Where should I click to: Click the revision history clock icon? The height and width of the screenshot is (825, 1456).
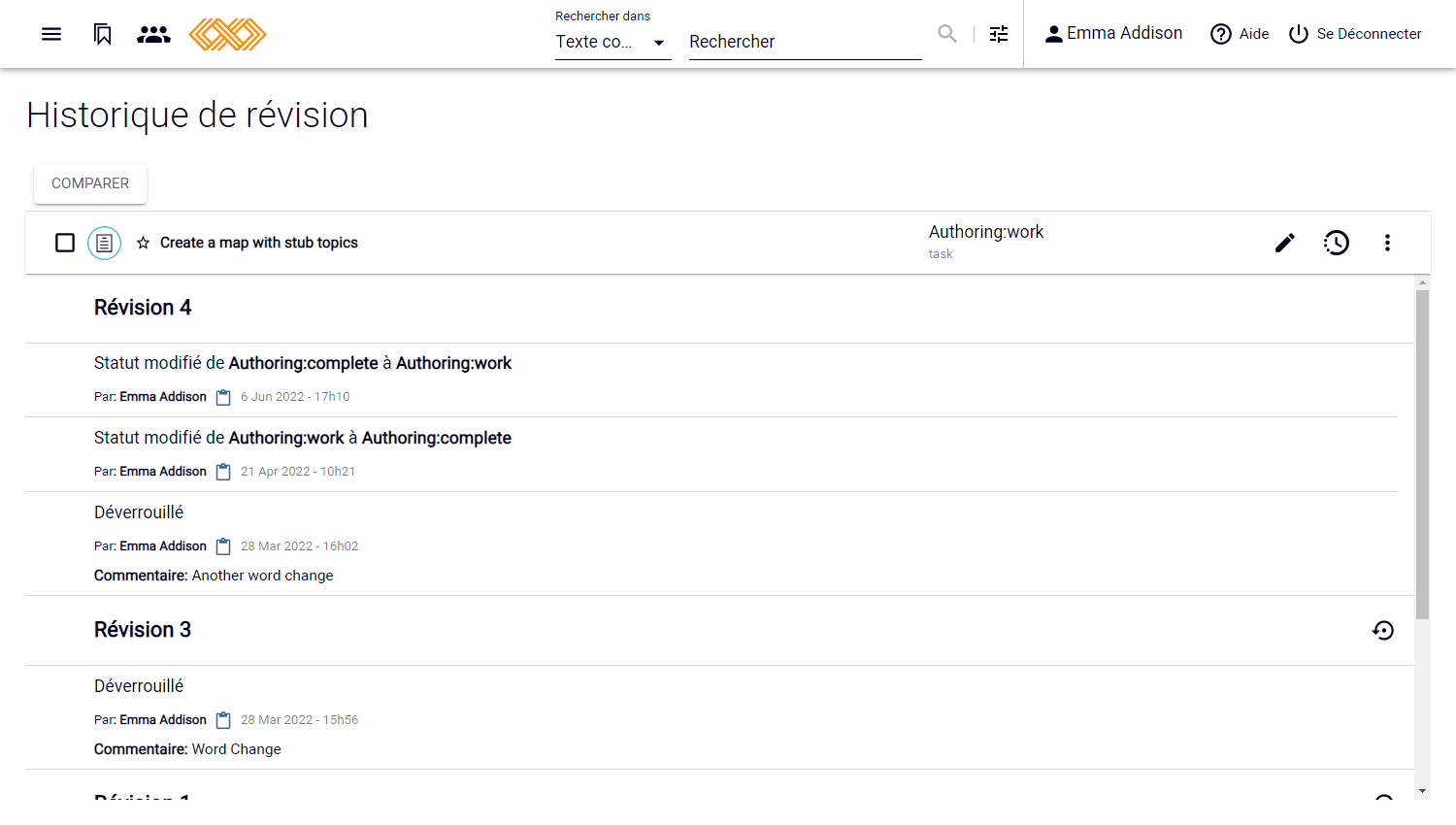[x=1337, y=243]
